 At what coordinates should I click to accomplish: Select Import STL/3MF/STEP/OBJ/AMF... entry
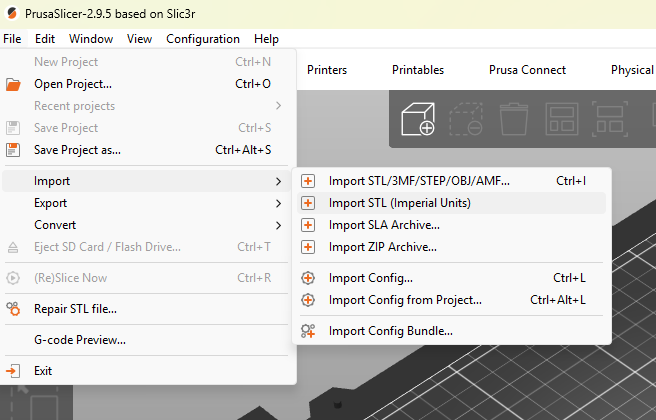coord(451,181)
